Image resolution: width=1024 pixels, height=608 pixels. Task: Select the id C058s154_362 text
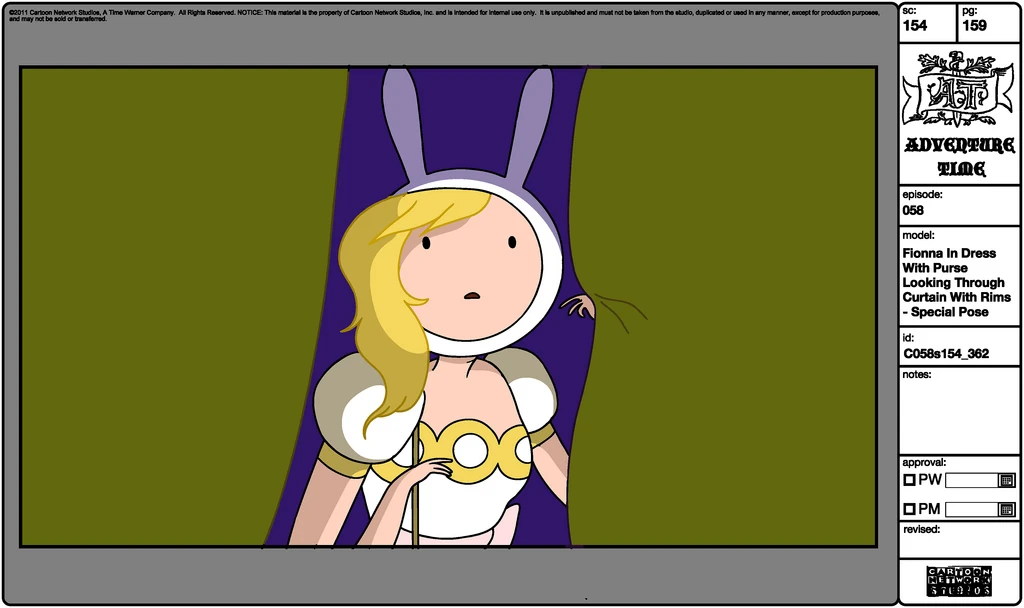pyautogui.click(x=946, y=354)
